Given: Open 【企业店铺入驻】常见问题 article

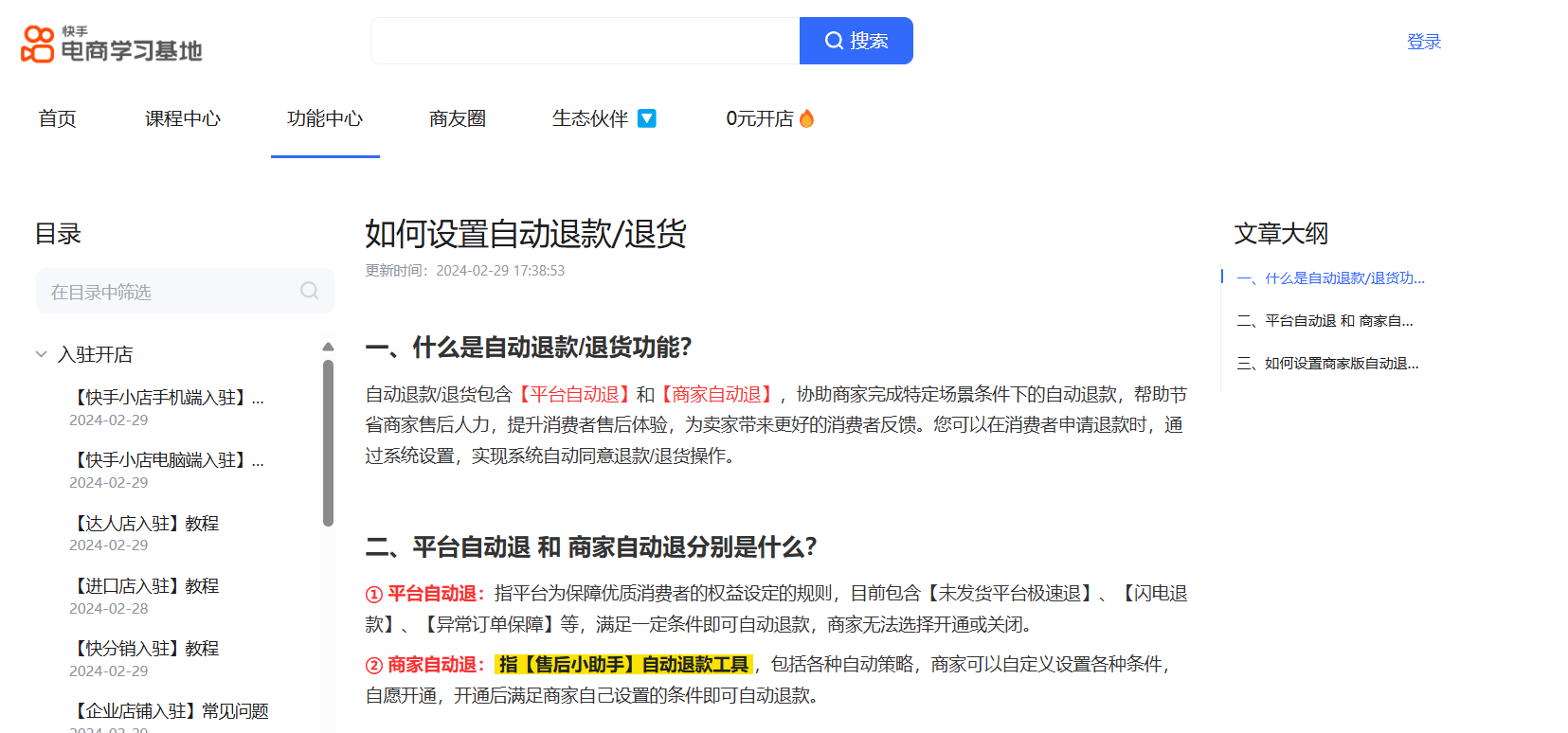Looking at the screenshot, I should click(x=169, y=711).
